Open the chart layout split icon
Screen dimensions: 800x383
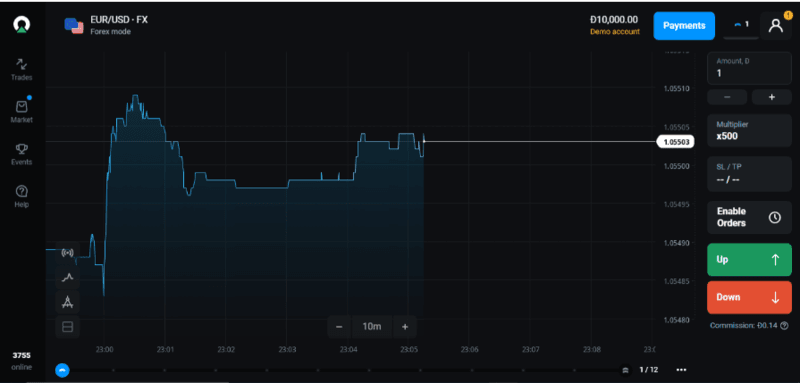pos(67,326)
